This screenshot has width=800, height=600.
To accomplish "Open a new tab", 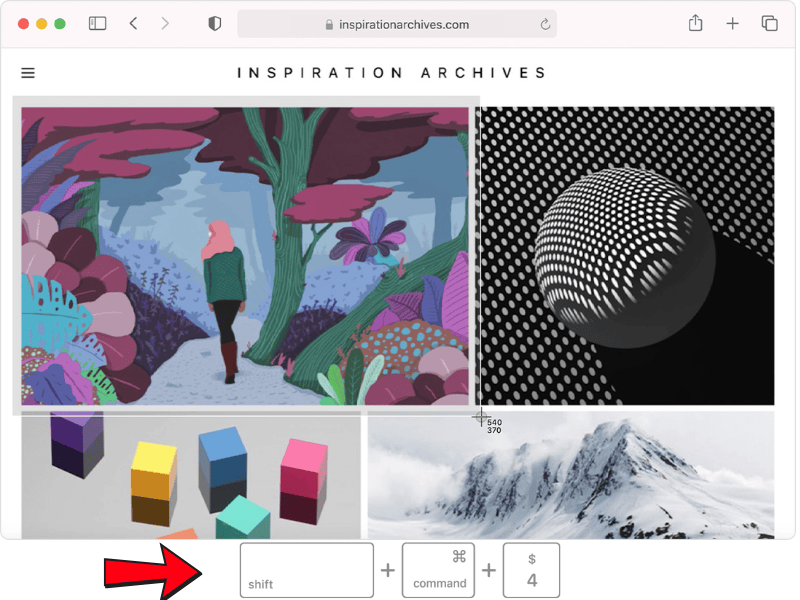I will (732, 23).
